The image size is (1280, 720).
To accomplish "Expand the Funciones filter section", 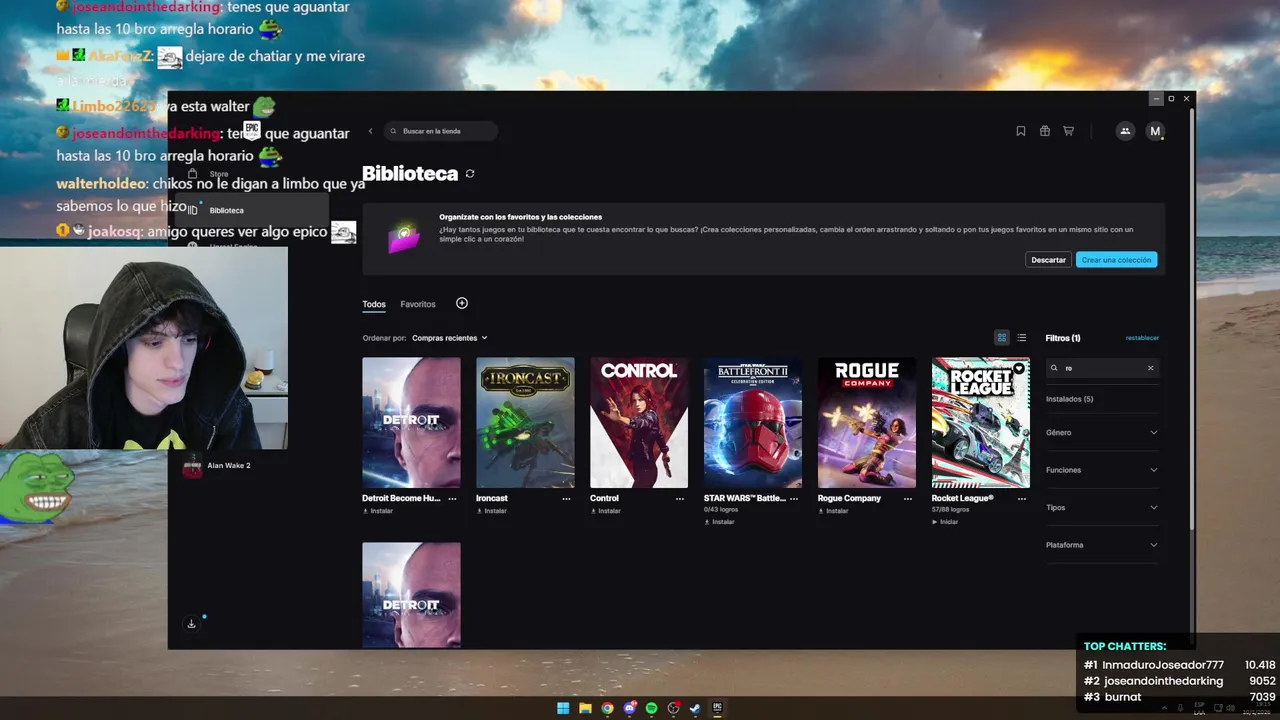I will tap(1102, 470).
